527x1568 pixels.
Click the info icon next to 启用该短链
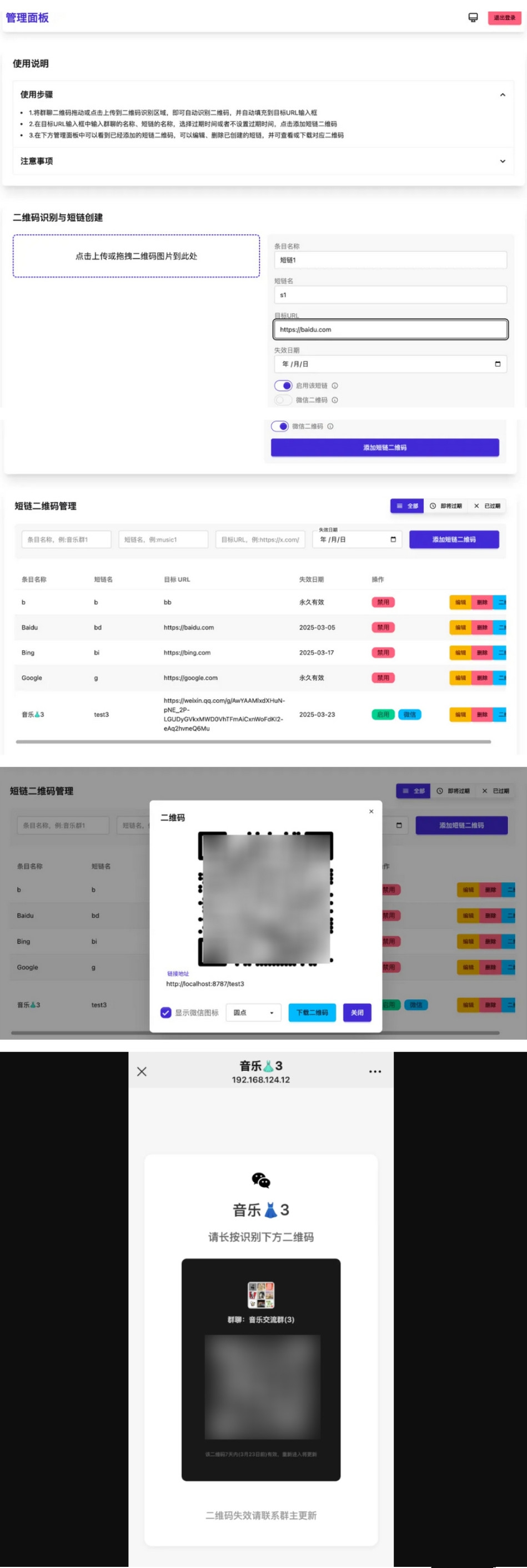click(x=335, y=385)
